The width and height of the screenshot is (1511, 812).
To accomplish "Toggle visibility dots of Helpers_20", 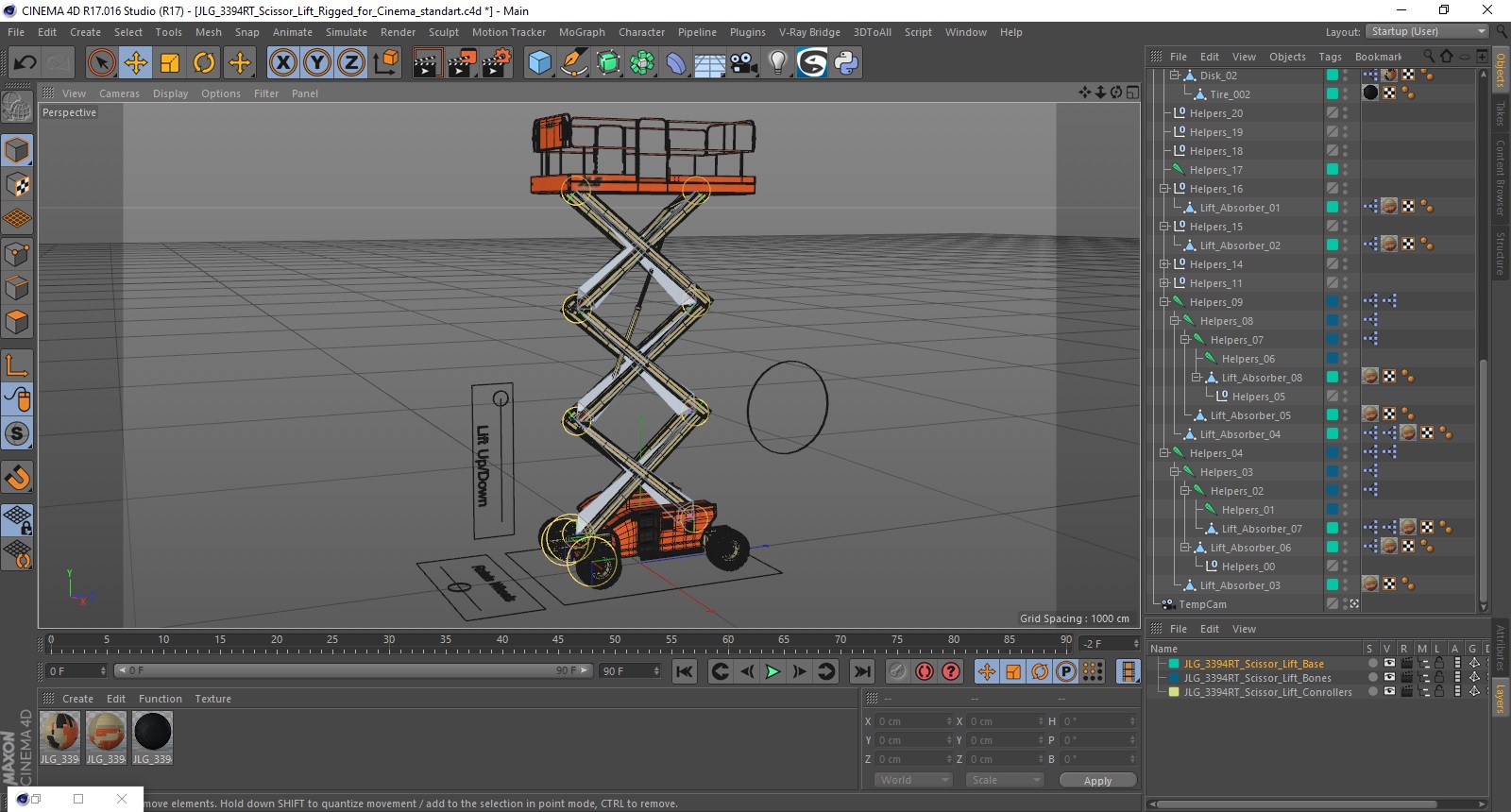I will (1345, 113).
